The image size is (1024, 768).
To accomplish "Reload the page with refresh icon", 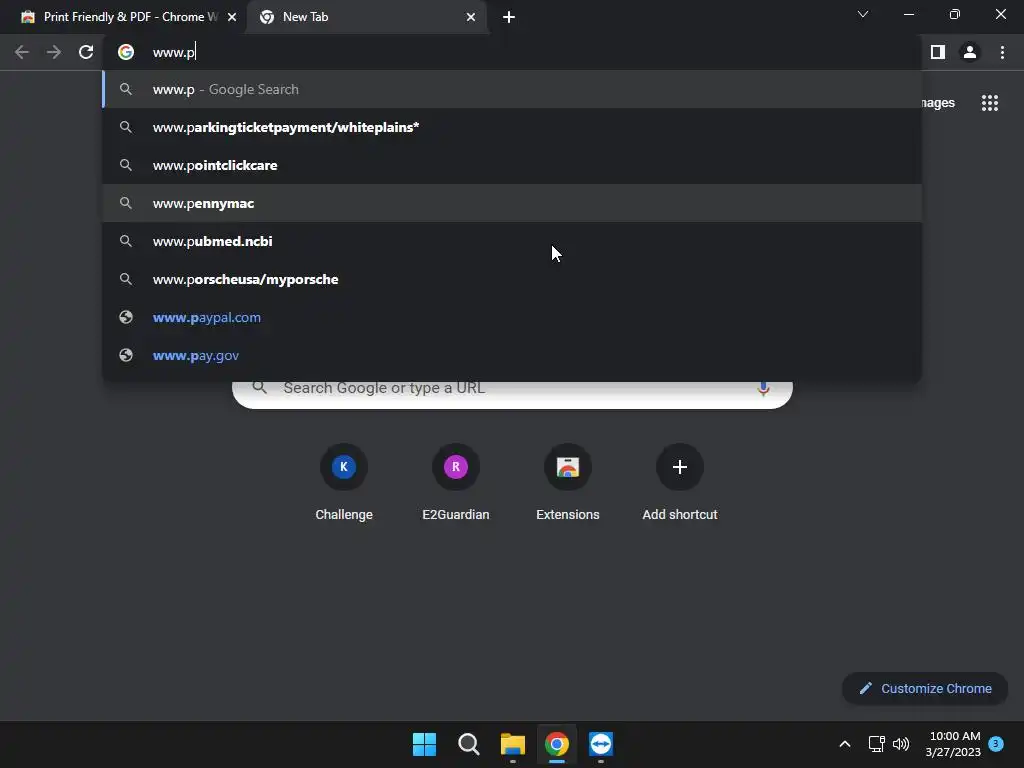I will [86, 52].
